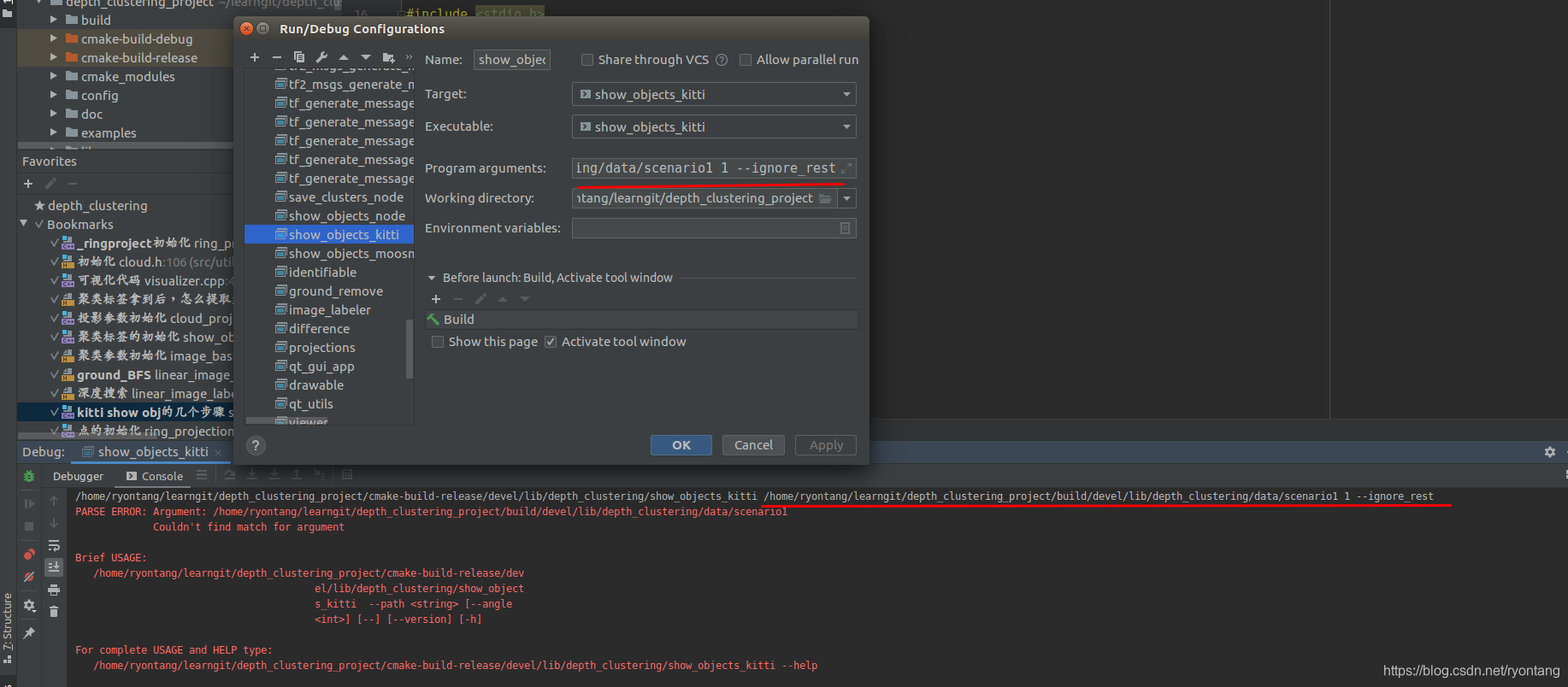Copy the selected run configuration
The image size is (1568, 687).
(x=299, y=57)
